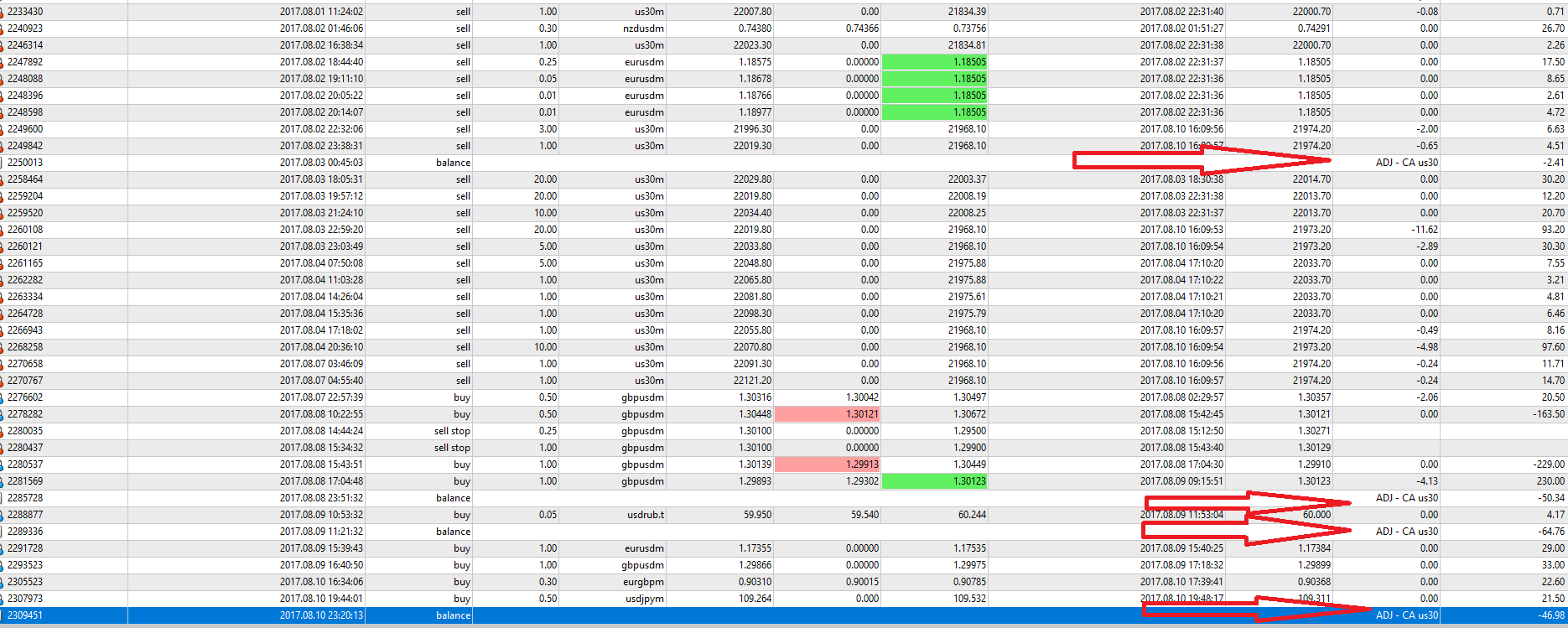
Task: Select order number 2233430
Action: (25, 12)
